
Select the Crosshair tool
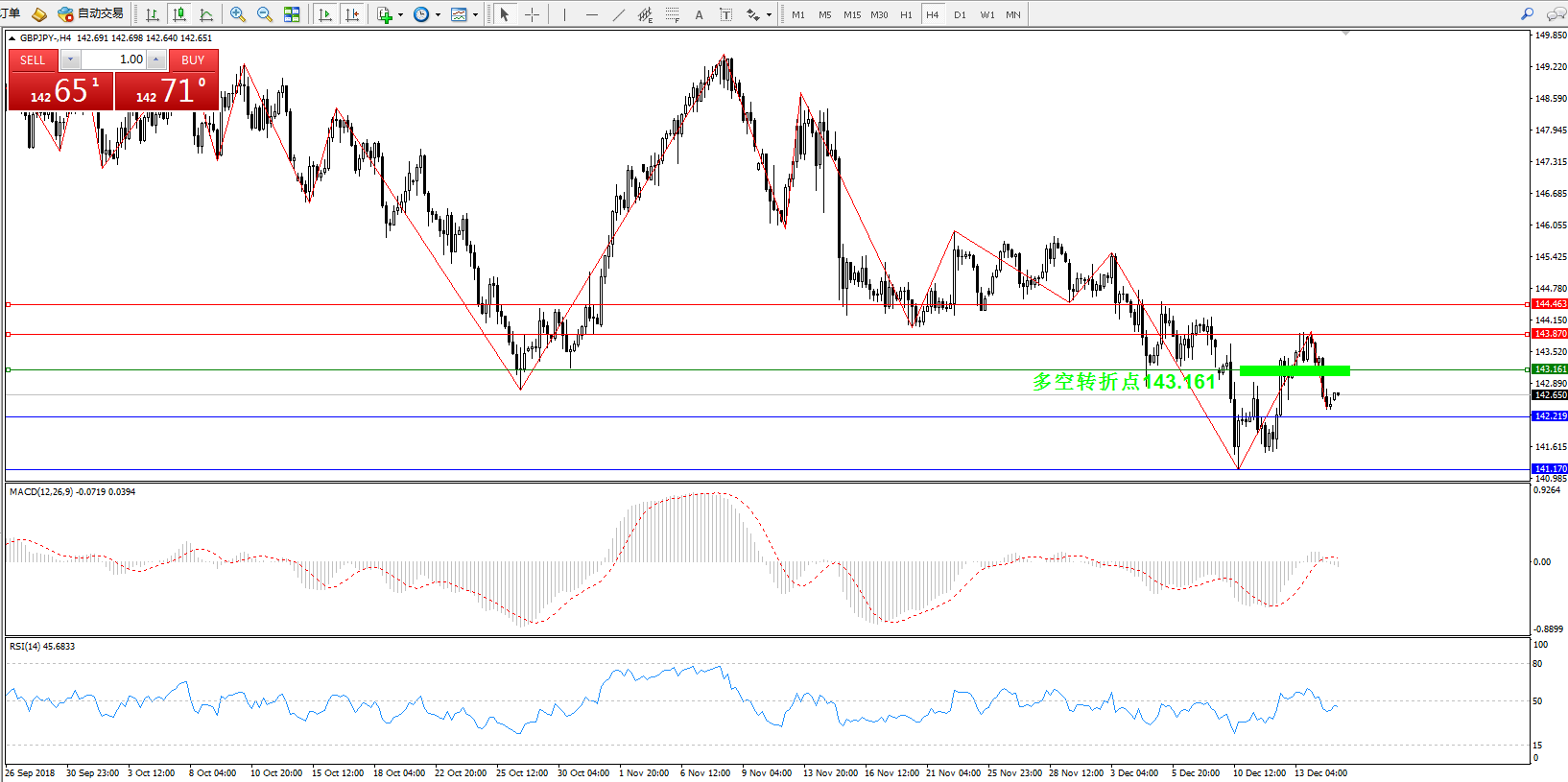[532, 14]
